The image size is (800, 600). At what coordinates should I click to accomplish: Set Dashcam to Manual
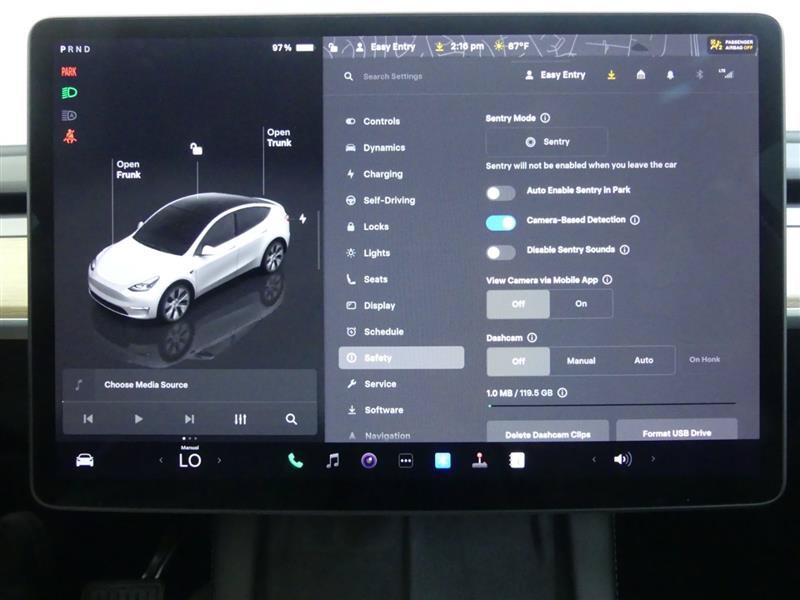click(581, 361)
